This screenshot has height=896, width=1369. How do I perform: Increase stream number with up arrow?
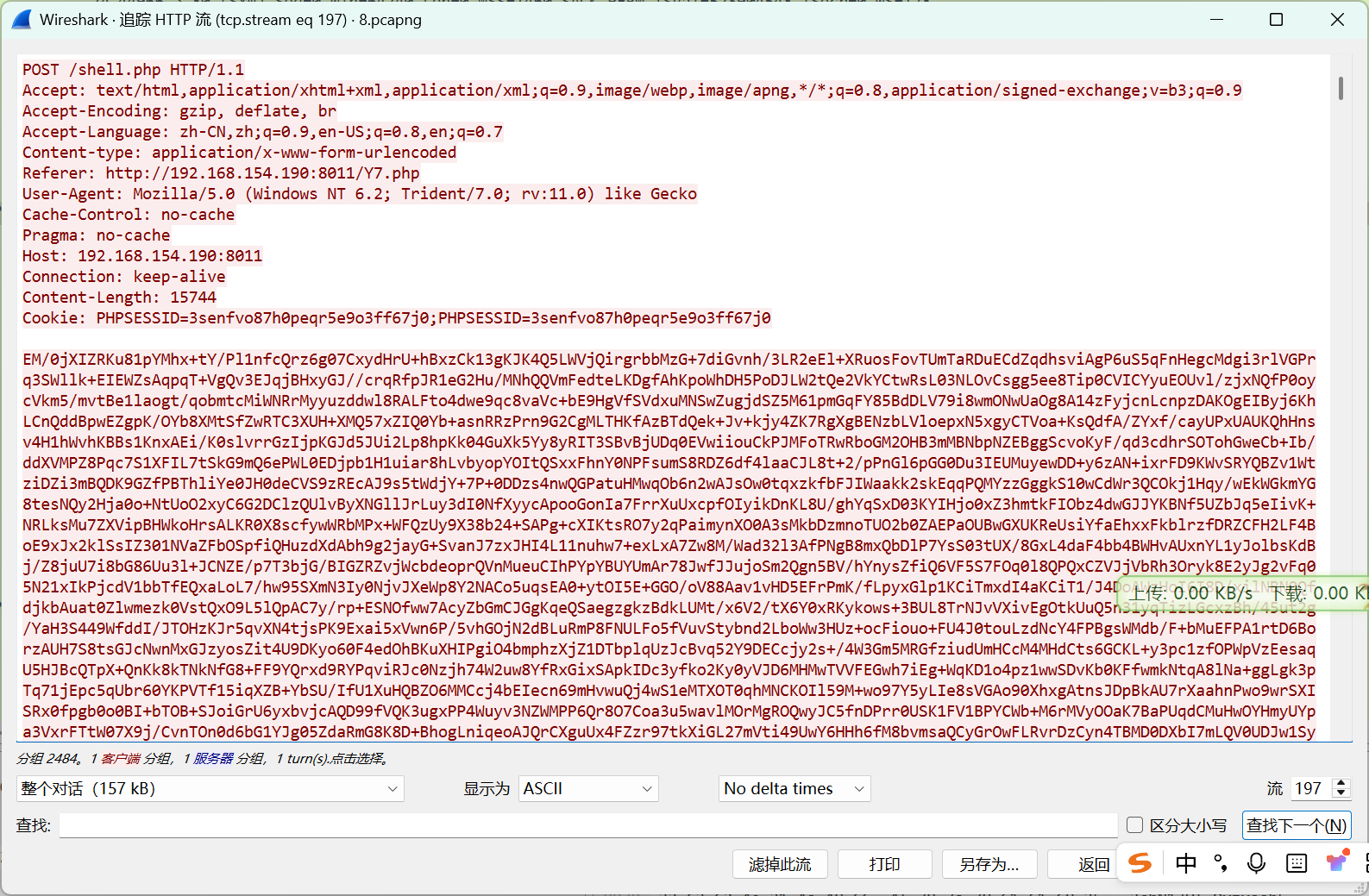click(1341, 783)
